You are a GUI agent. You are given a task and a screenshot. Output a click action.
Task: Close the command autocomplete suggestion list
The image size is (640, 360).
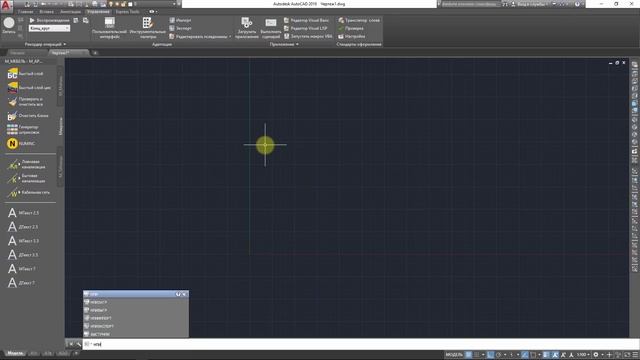184,294
